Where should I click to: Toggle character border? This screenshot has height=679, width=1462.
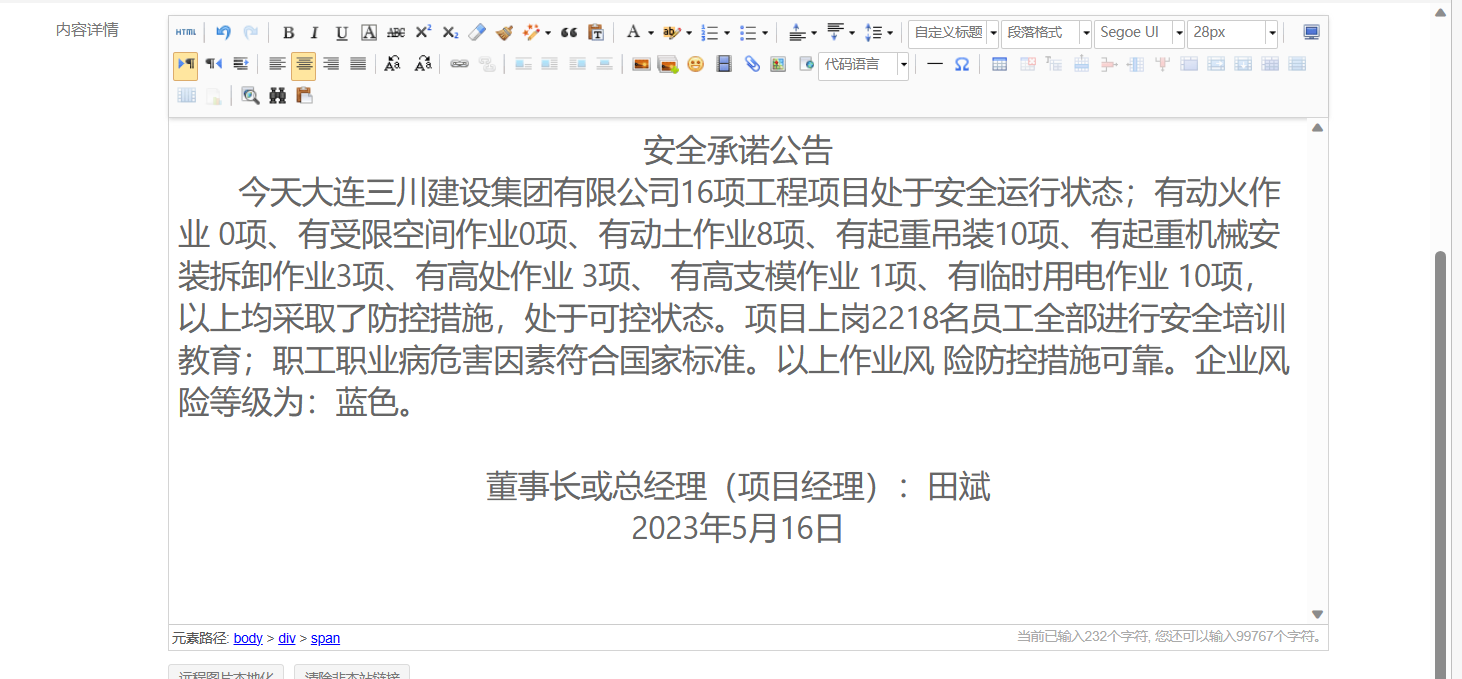369,33
